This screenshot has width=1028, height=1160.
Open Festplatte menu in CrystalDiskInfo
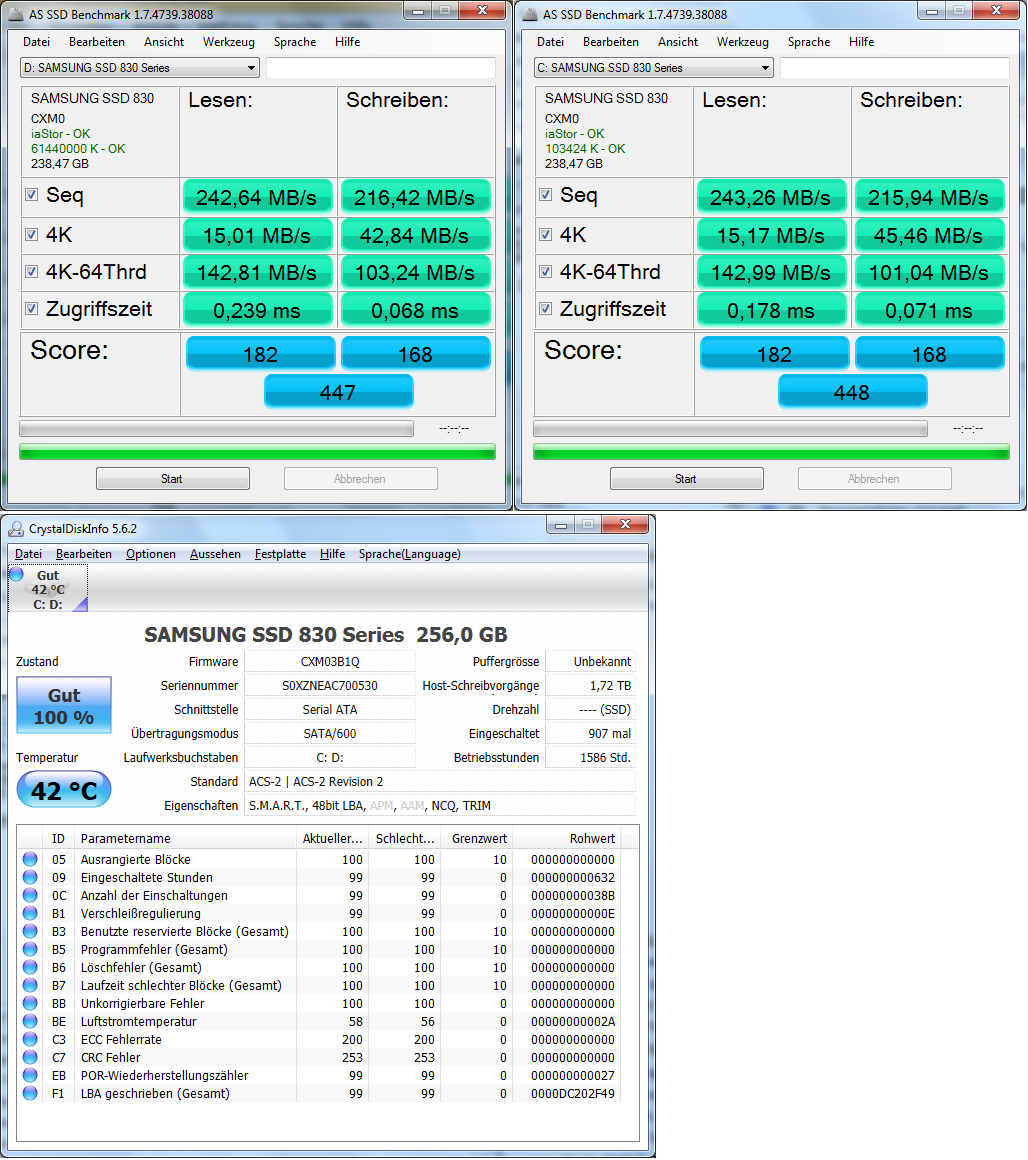(x=280, y=554)
